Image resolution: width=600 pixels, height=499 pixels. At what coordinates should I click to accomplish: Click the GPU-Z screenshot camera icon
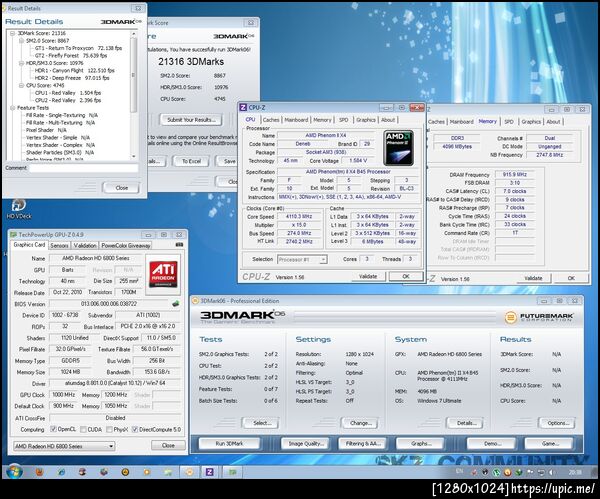pos(179,245)
